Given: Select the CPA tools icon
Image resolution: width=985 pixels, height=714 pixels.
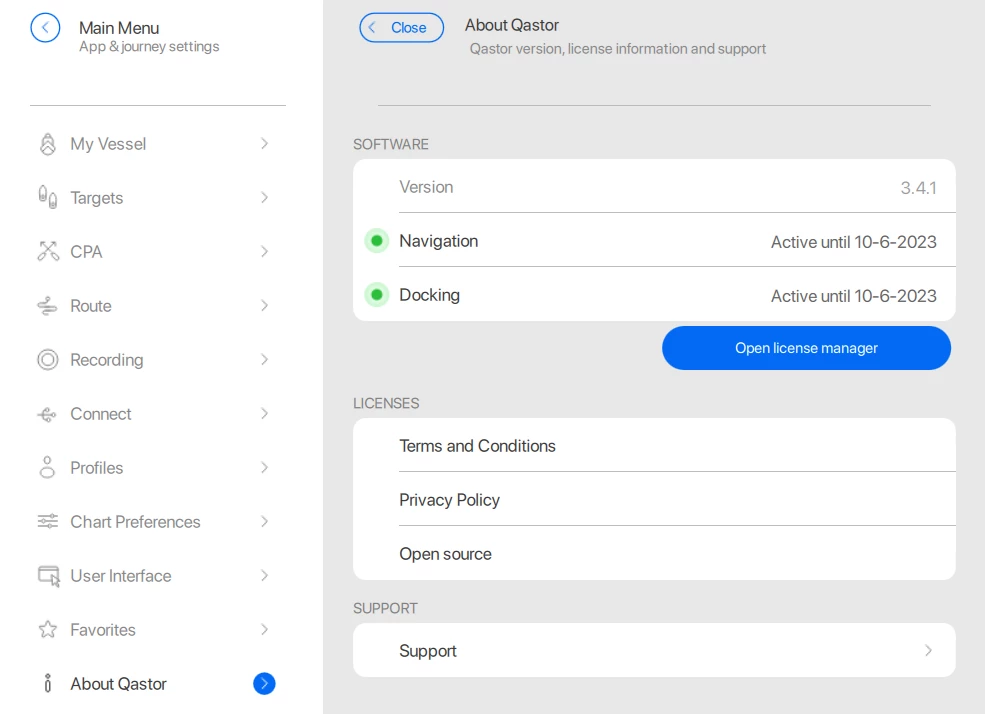Looking at the screenshot, I should pyautogui.click(x=47, y=251).
